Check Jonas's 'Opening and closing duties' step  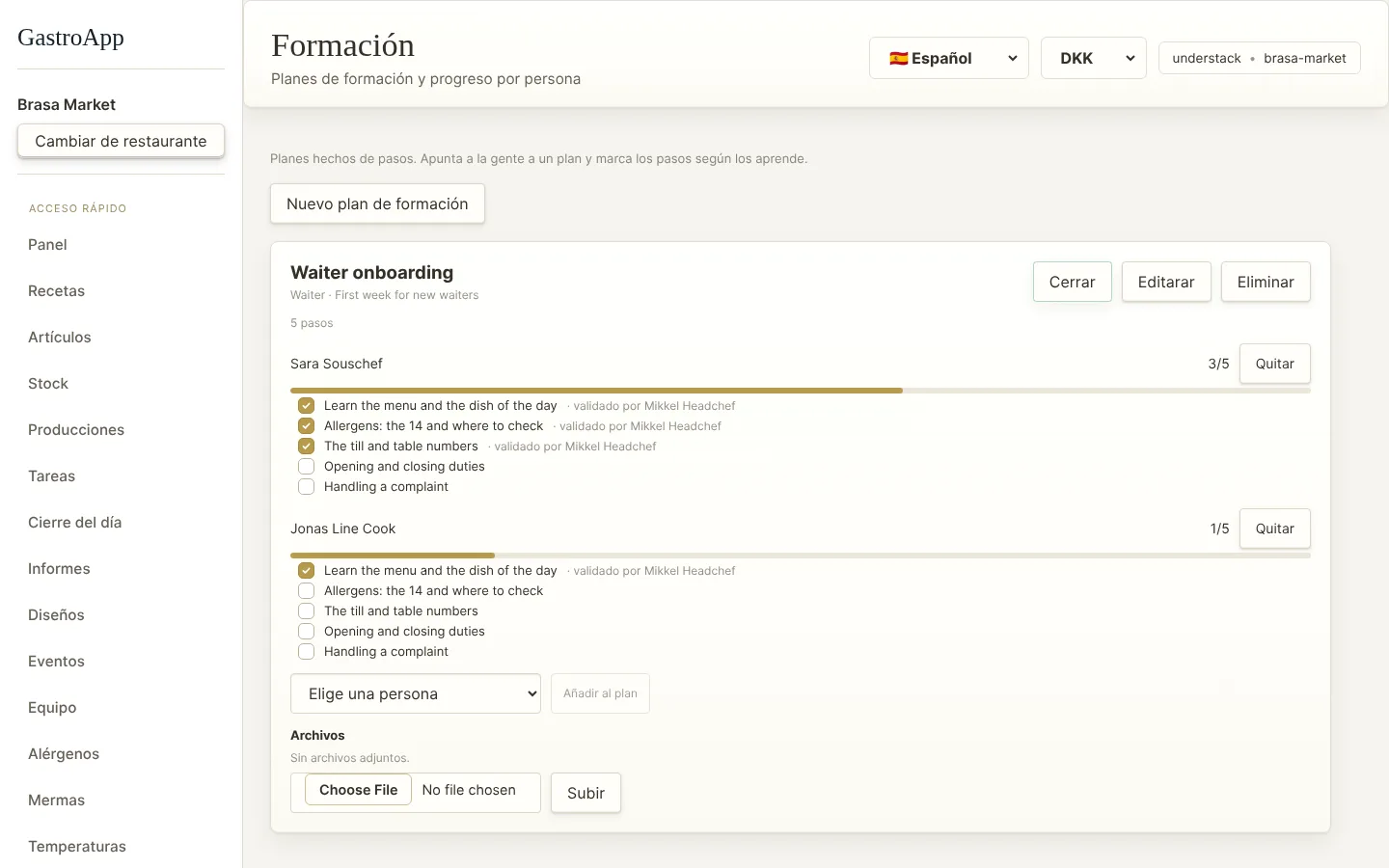[306, 632]
